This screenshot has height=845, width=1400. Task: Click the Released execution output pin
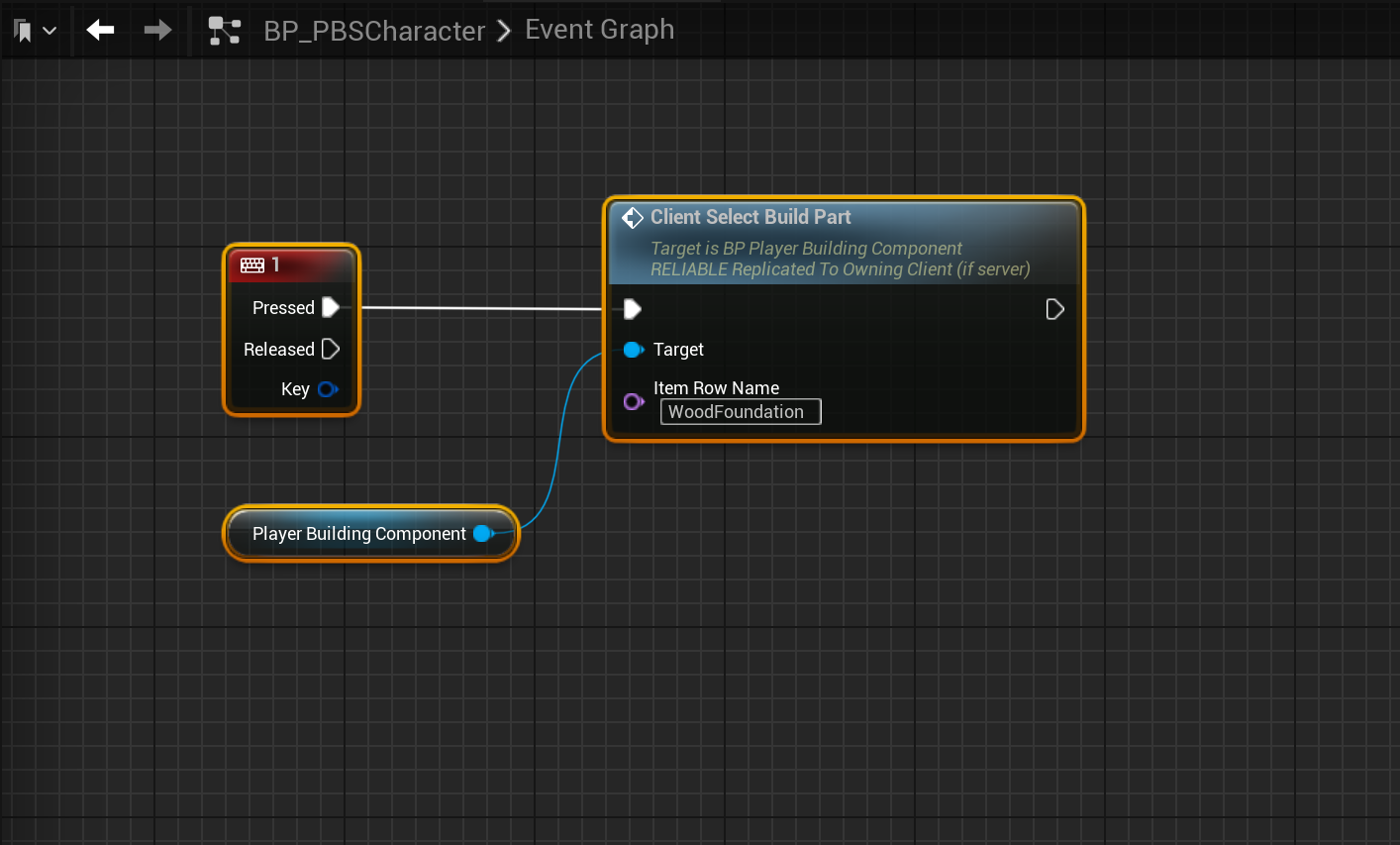(331, 350)
